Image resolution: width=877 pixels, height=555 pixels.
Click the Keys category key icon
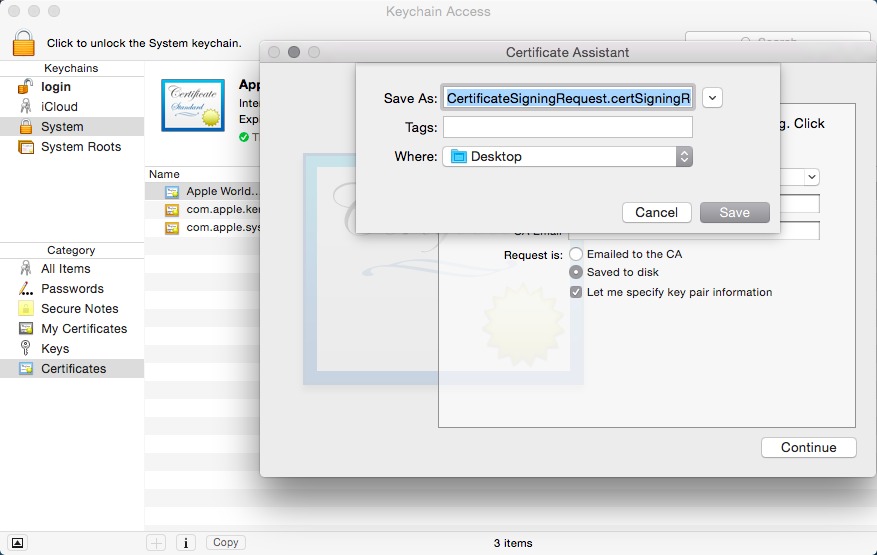(x=25, y=348)
